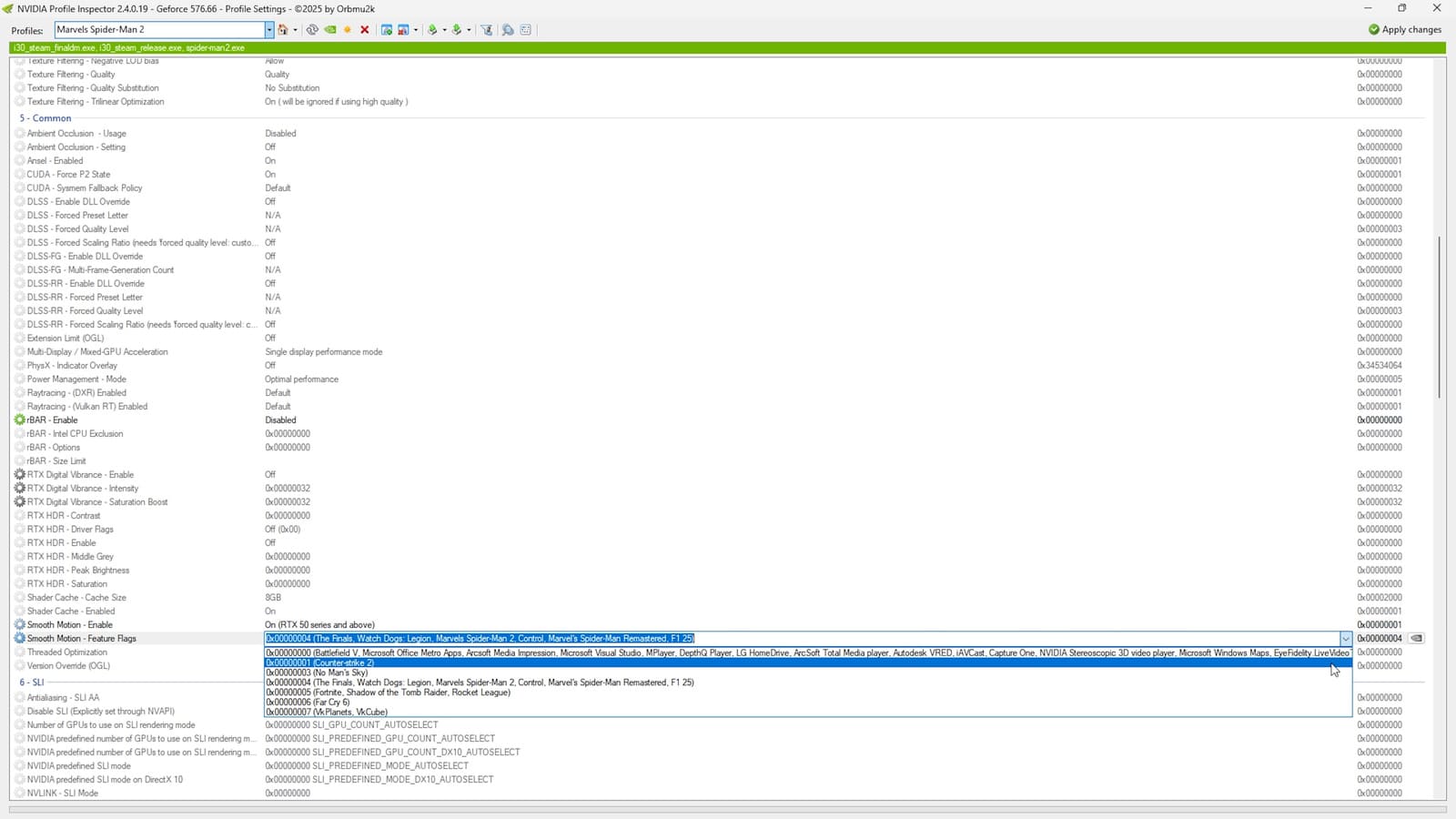Click the refresh profile icon
Image resolution: width=1456 pixels, height=819 pixels.
[x=312, y=30]
